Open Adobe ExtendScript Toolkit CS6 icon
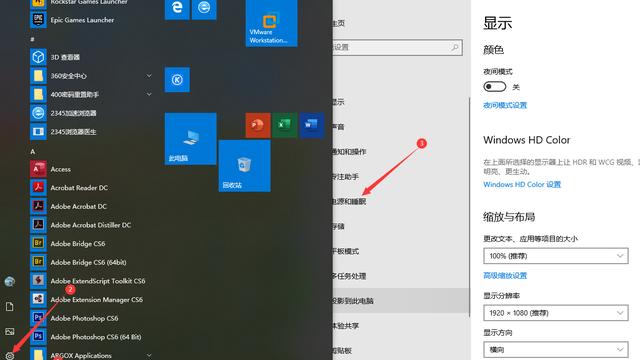The height and width of the screenshot is (360, 640). click(38, 281)
